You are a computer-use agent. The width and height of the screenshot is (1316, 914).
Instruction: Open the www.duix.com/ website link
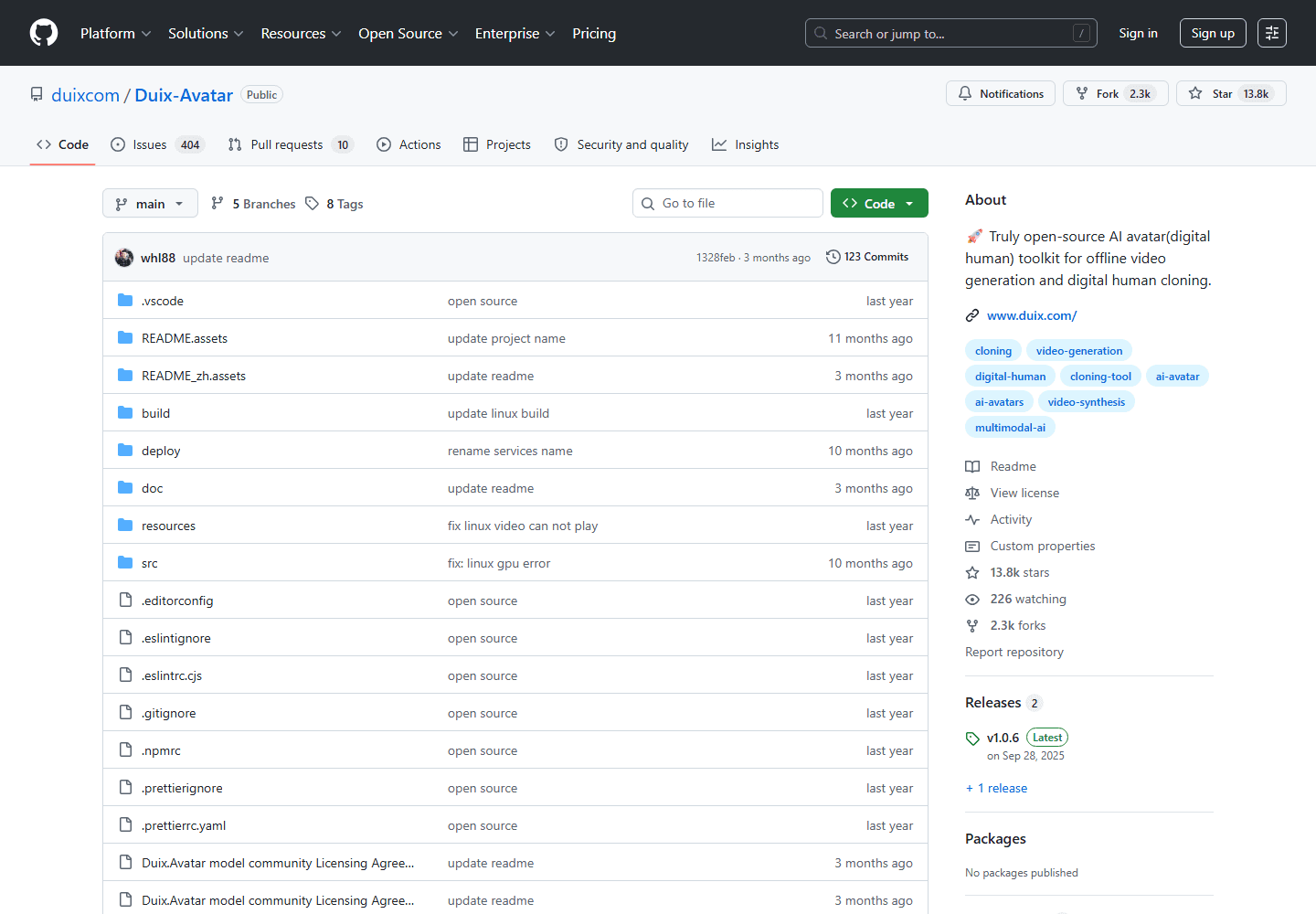click(1032, 315)
